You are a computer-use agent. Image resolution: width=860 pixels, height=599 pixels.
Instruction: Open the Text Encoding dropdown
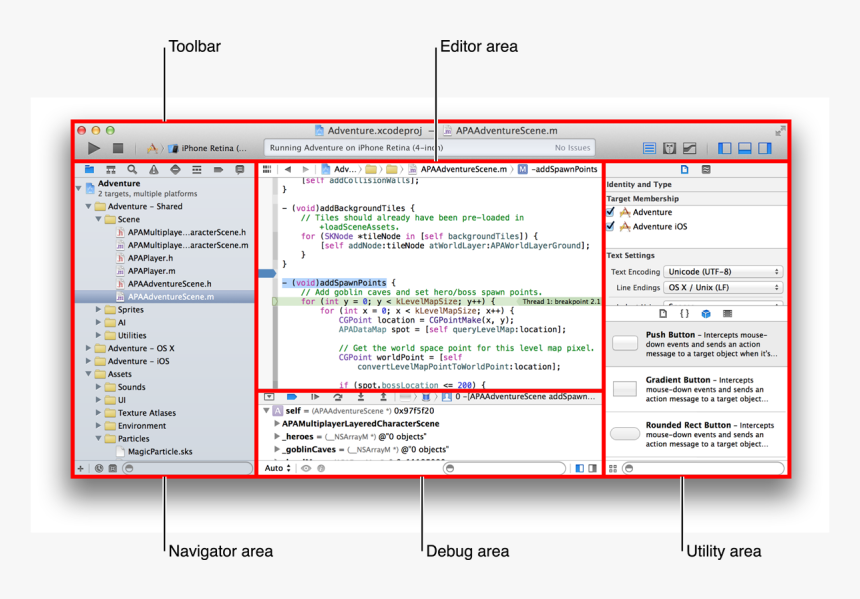pyautogui.click(x=723, y=272)
